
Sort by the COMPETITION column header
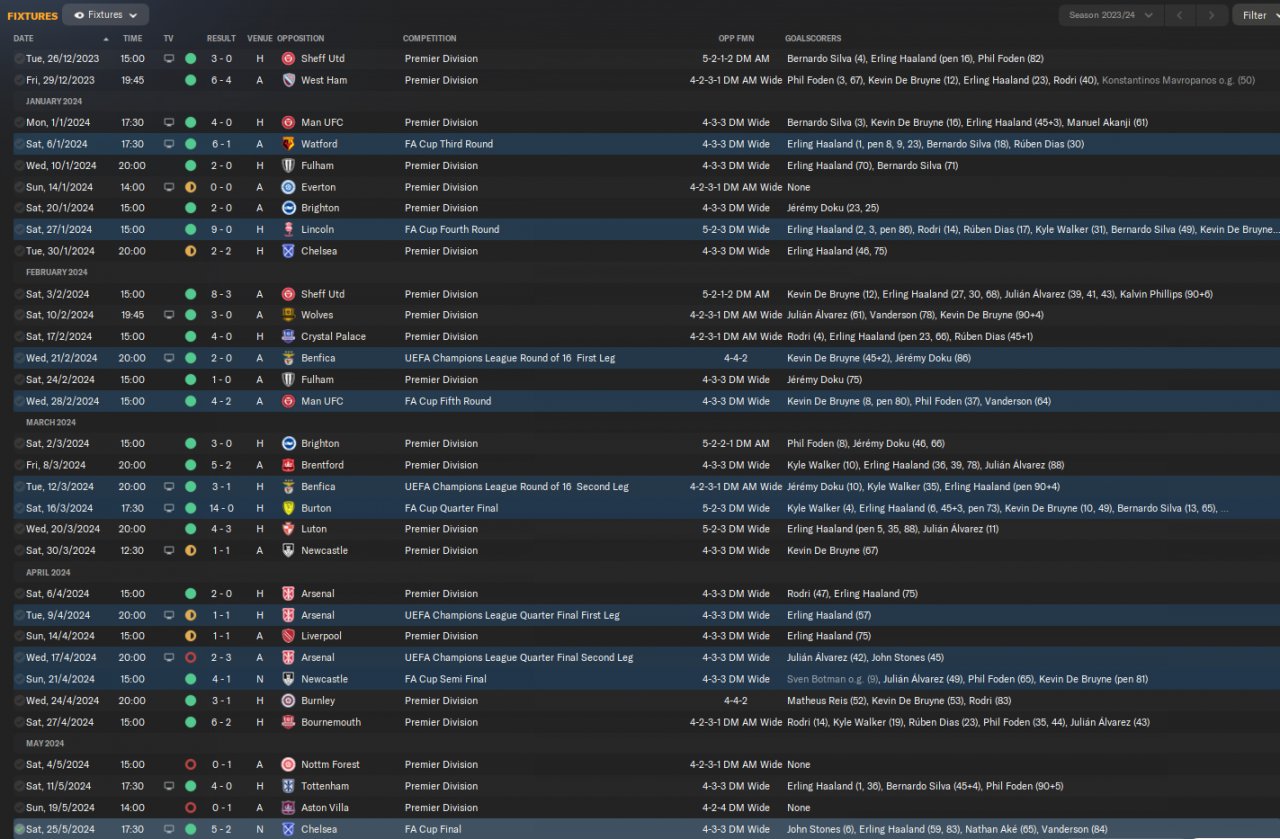[430, 38]
